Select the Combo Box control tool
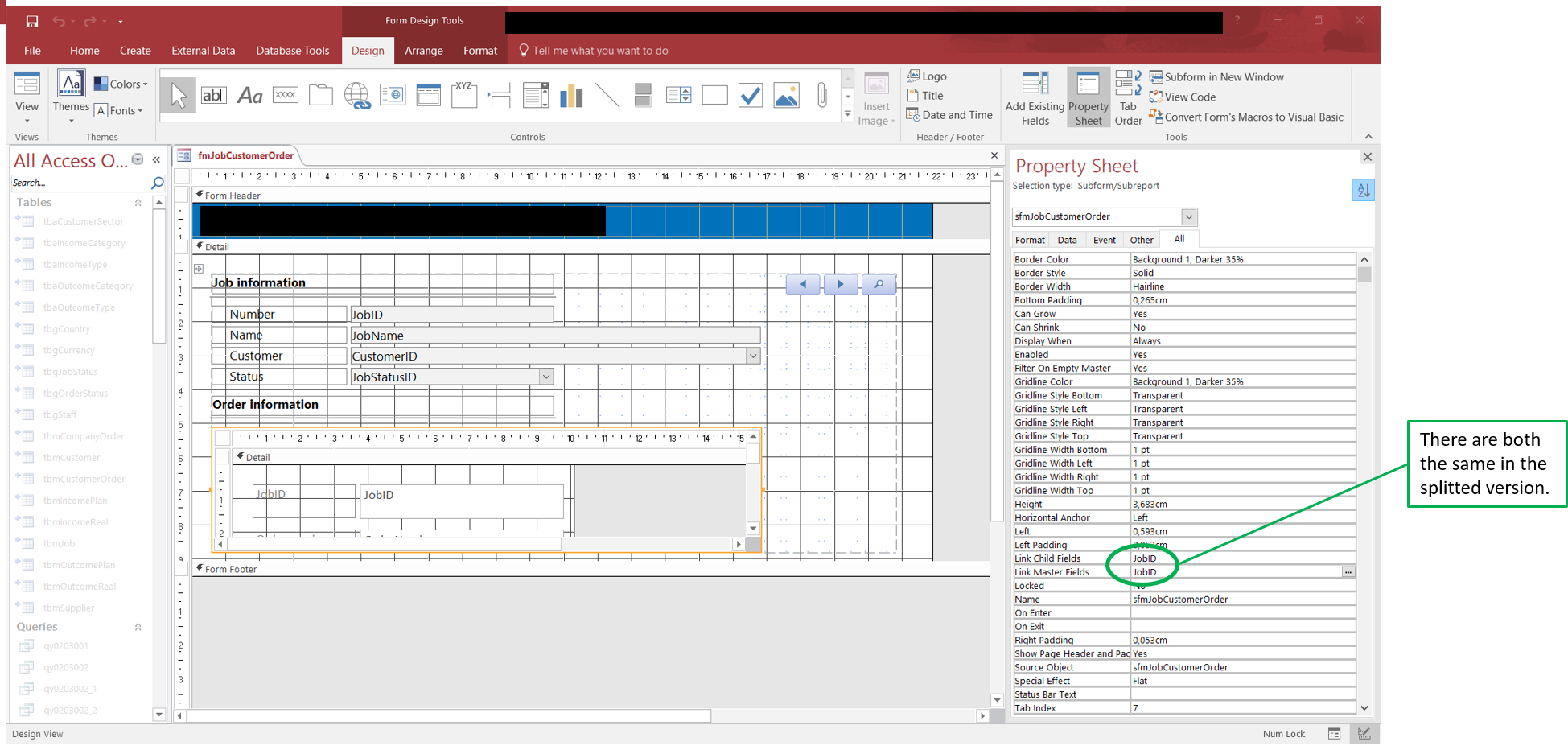Viewport: 1568px width, 750px height. pos(536,96)
